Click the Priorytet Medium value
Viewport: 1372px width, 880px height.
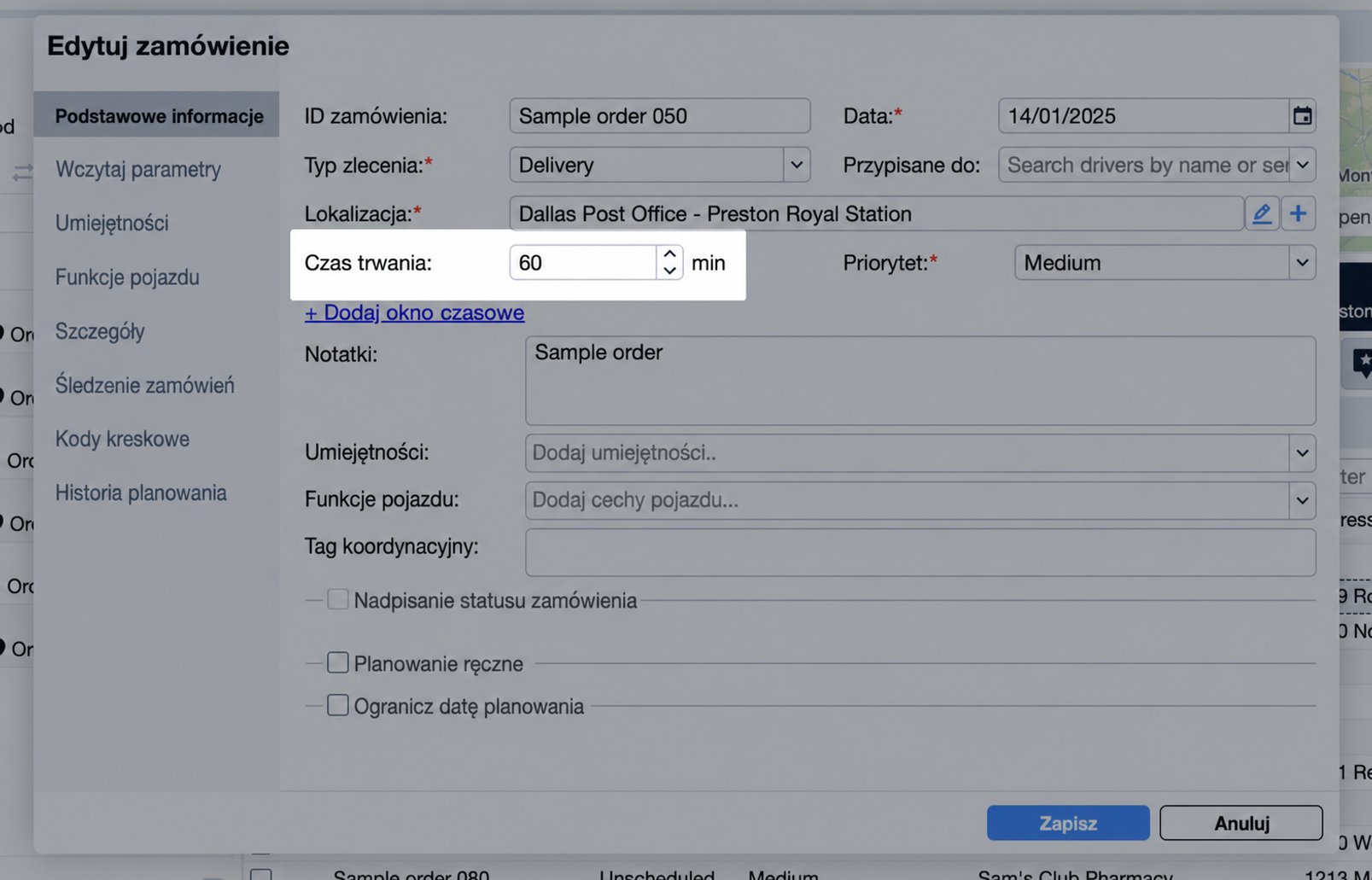1152,263
